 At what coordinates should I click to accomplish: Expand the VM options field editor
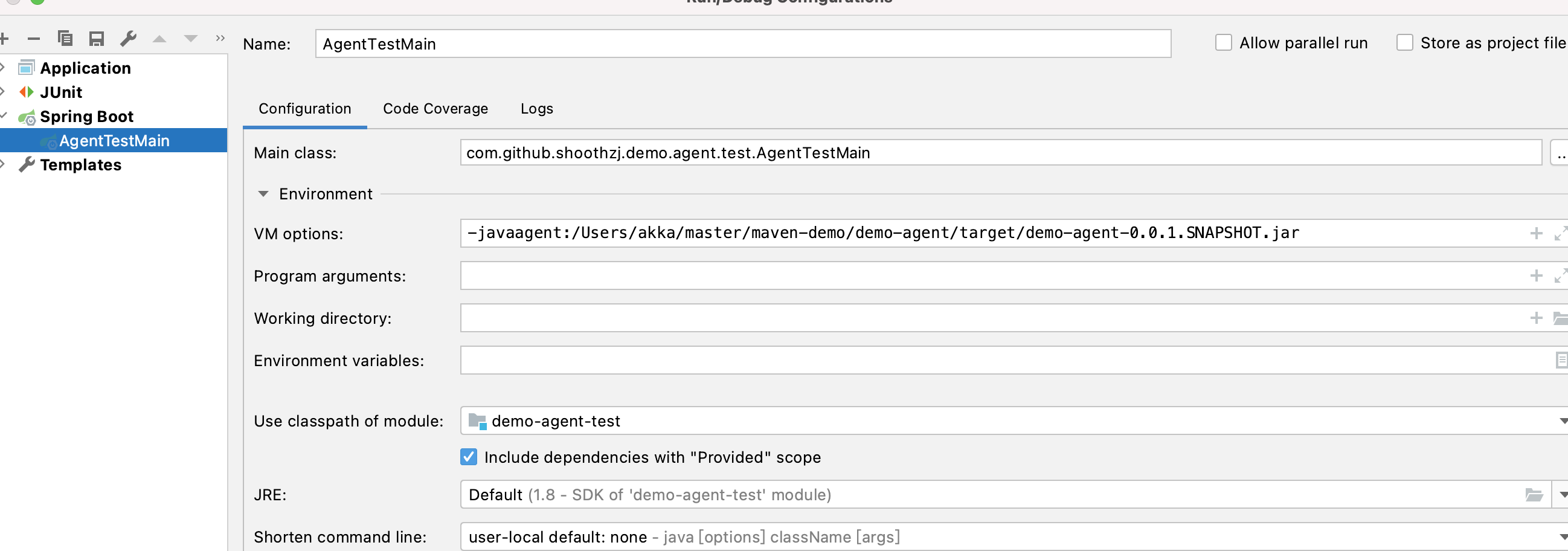coord(1560,234)
